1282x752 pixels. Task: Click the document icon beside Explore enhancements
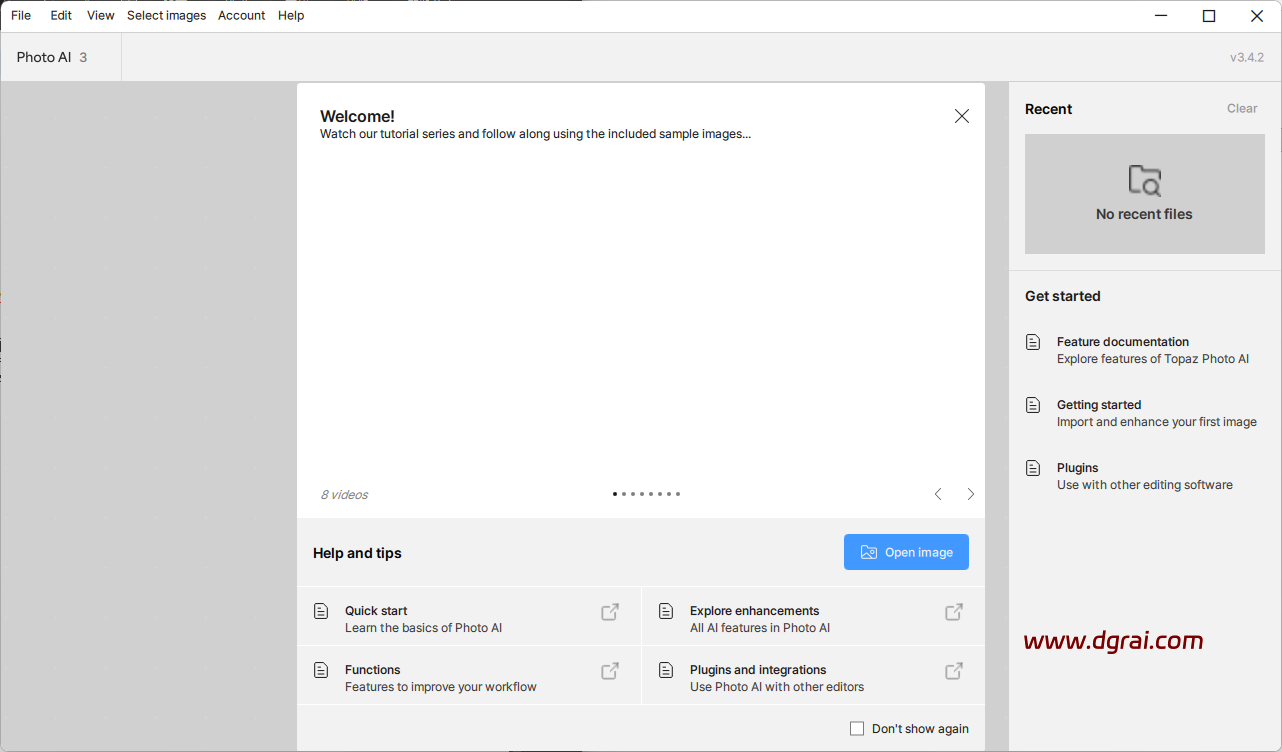pyautogui.click(x=666, y=611)
